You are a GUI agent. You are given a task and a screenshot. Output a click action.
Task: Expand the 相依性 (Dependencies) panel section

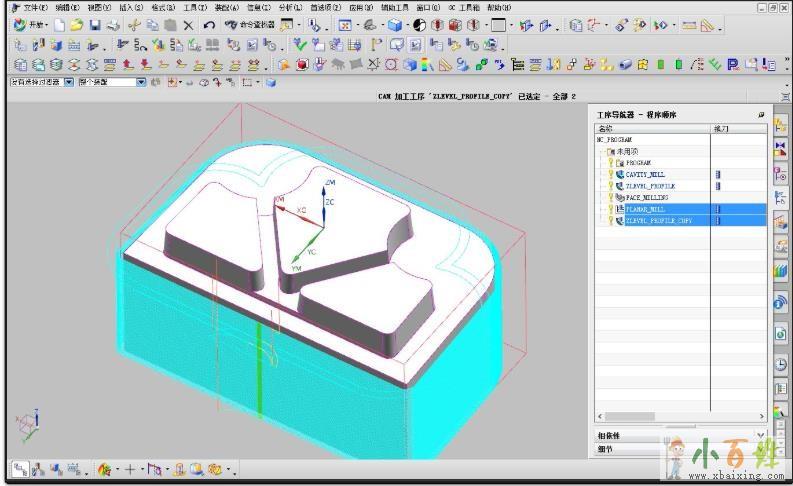pos(680,436)
